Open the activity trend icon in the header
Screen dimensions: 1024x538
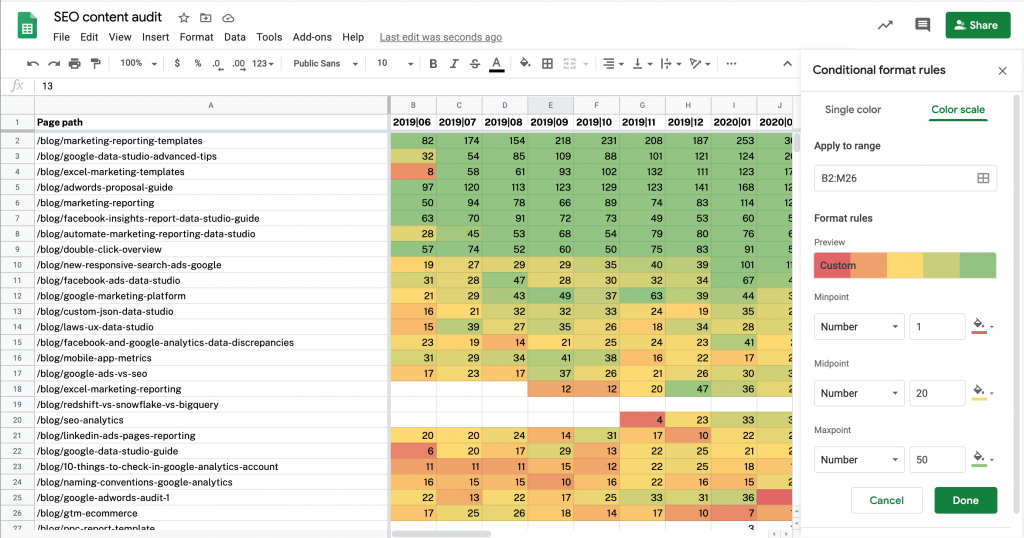(x=885, y=25)
